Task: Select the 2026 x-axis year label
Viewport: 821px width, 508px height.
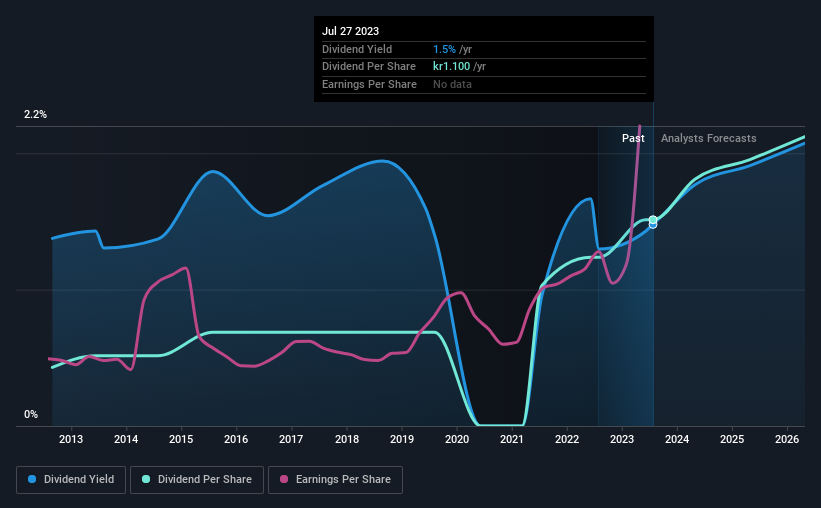Action: [787, 439]
